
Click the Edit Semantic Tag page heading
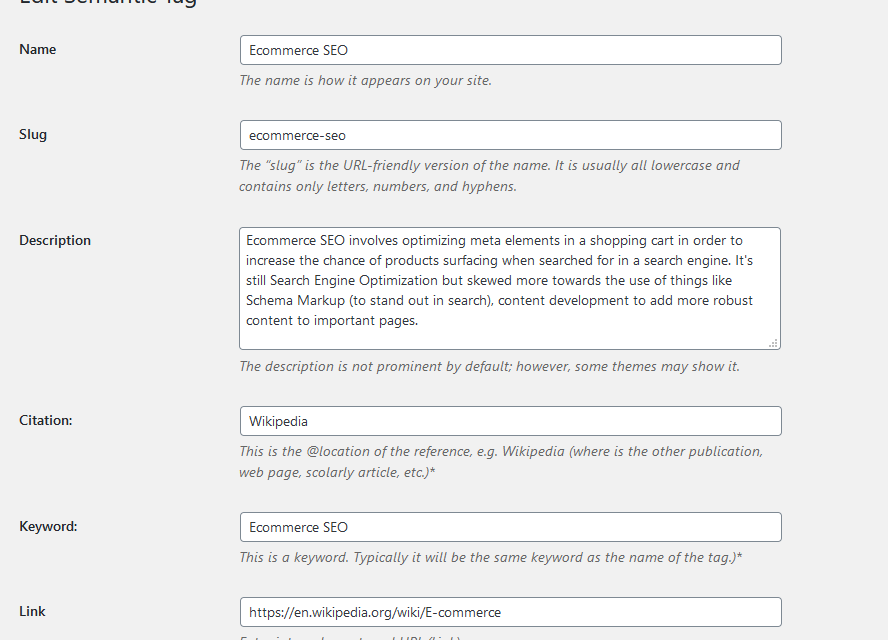108,3
